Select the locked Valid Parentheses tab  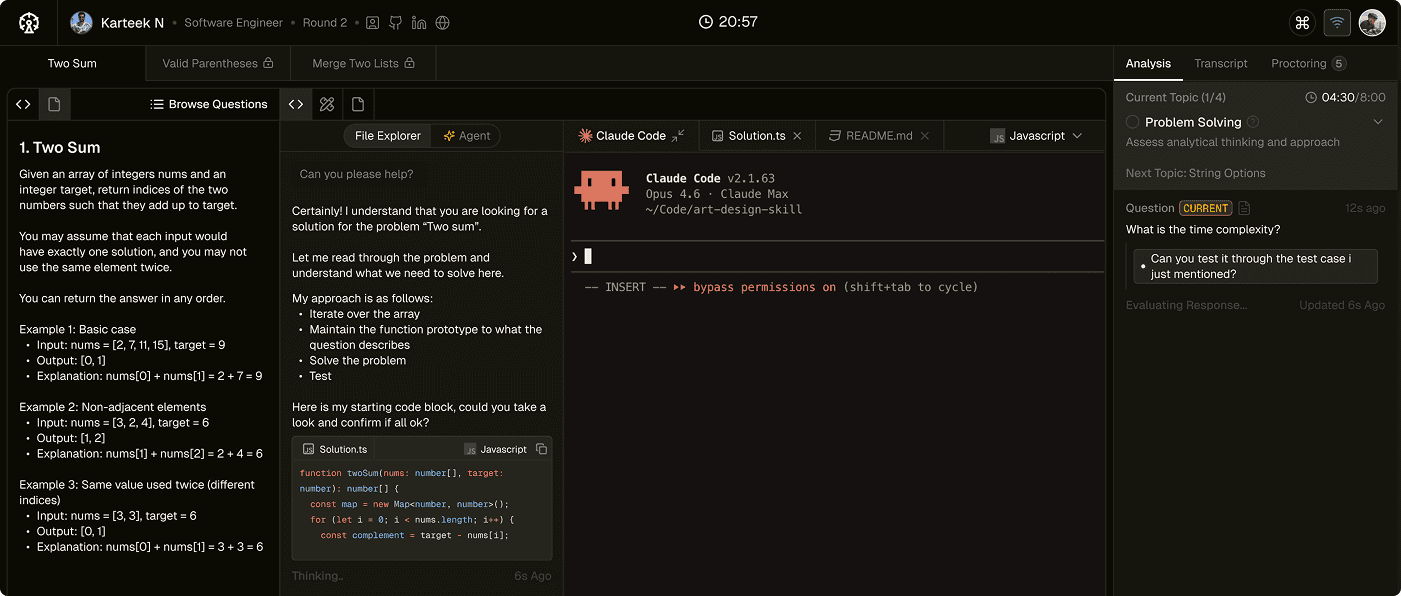coord(217,63)
